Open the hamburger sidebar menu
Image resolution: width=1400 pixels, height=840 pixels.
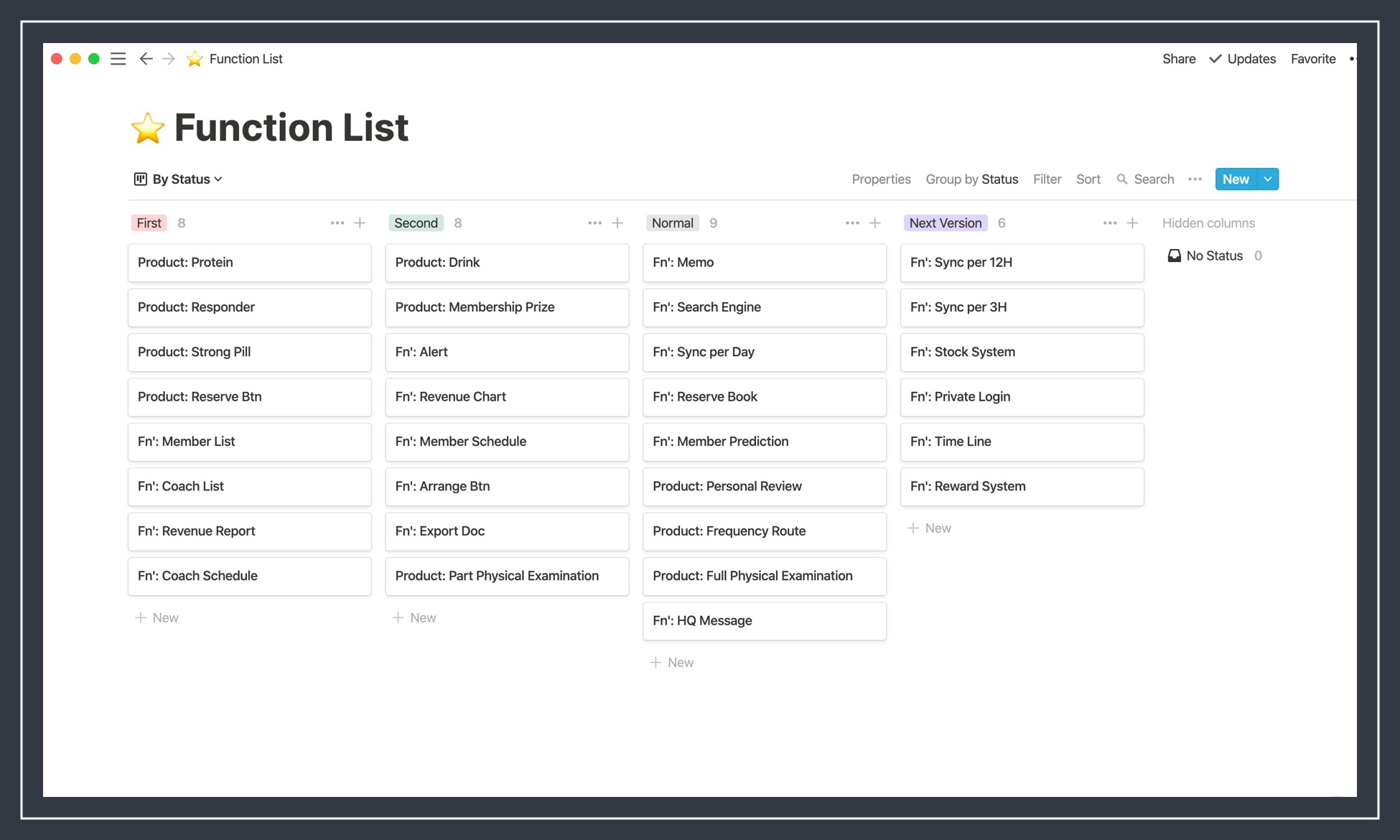[x=118, y=59]
